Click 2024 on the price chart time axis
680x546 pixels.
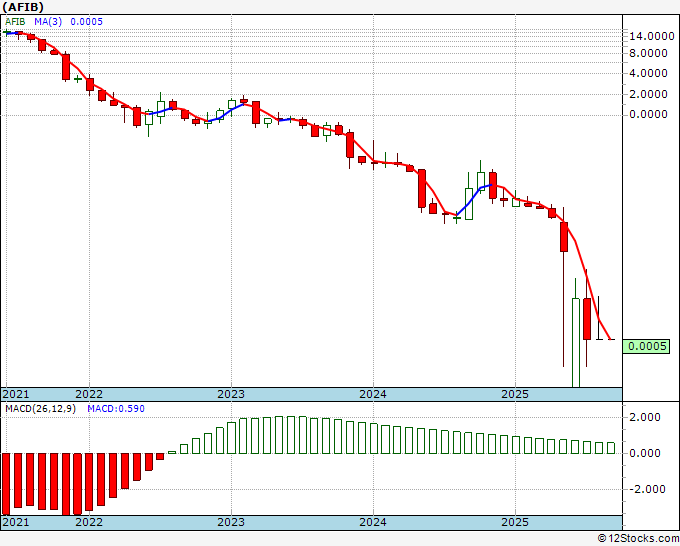pyautogui.click(x=373, y=394)
